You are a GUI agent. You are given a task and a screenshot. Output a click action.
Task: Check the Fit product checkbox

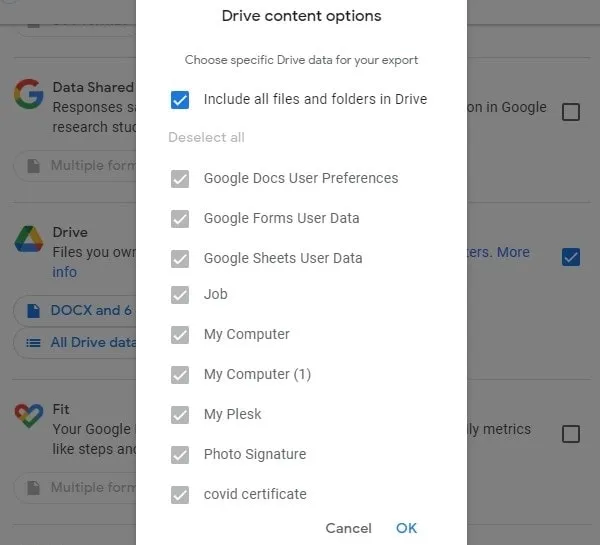click(x=571, y=434)
